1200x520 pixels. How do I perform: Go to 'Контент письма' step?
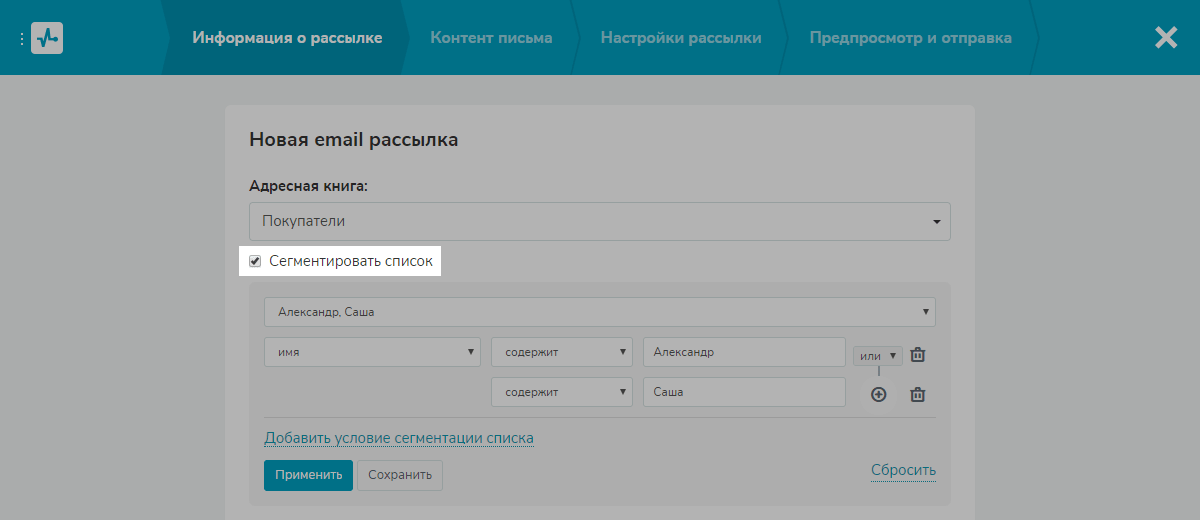click(491, 38)
